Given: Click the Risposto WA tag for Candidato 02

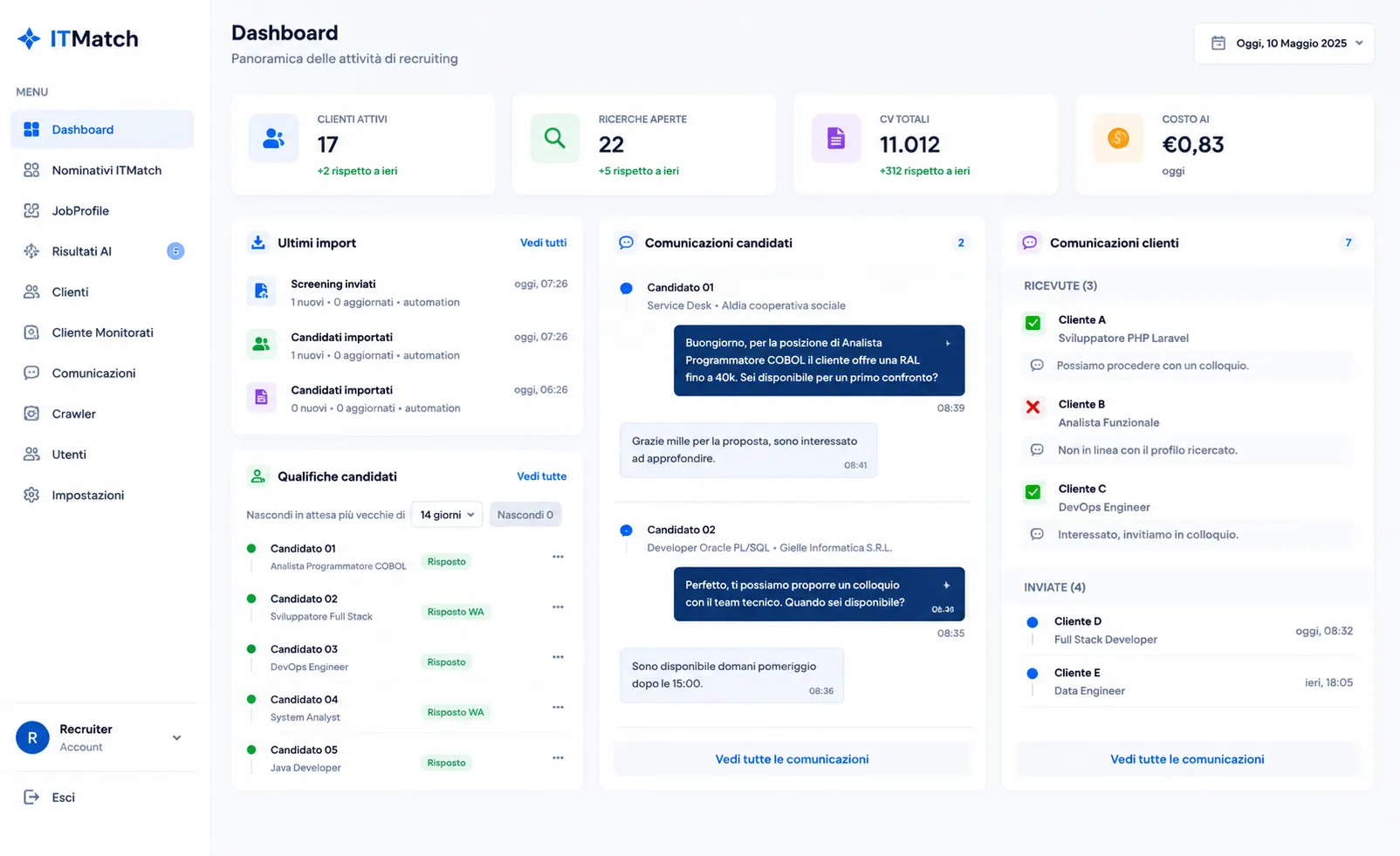Looking at the screenshot, I should tap(456, 612).
